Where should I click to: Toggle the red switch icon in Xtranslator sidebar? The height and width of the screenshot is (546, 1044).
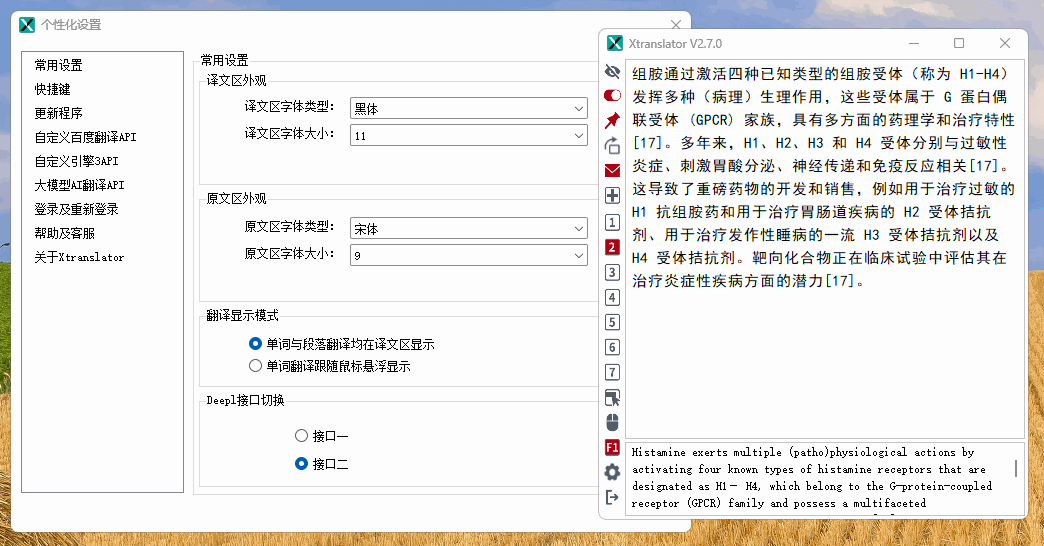click(x=613, y=95)
